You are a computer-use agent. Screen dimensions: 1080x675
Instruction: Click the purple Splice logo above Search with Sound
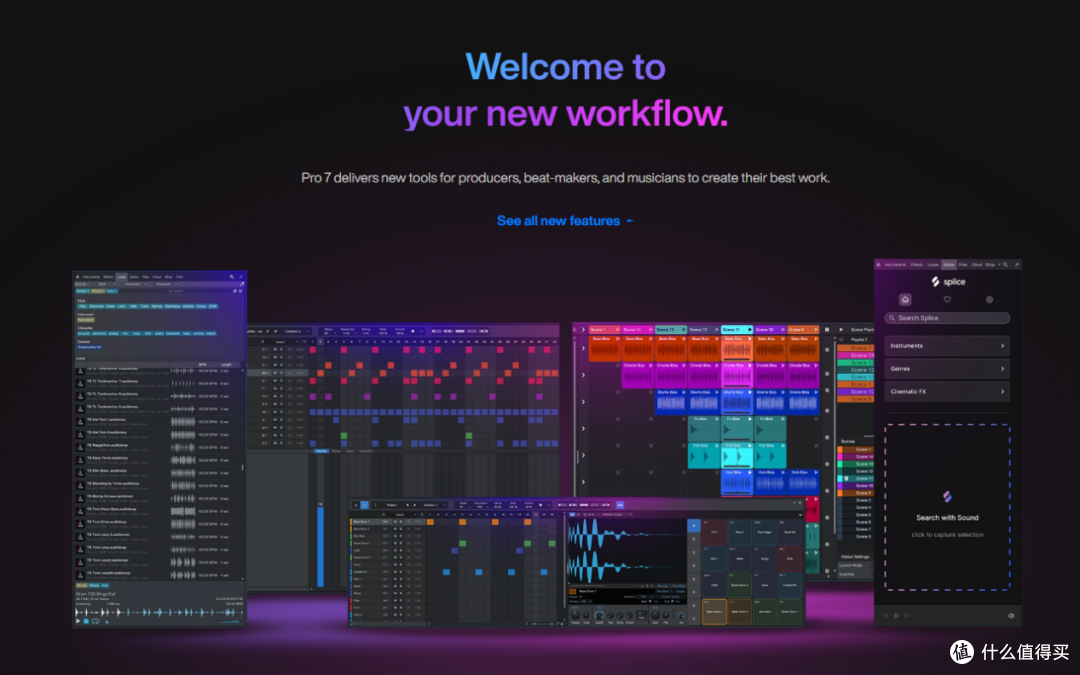pyautogui.click(x=947, y=496)
